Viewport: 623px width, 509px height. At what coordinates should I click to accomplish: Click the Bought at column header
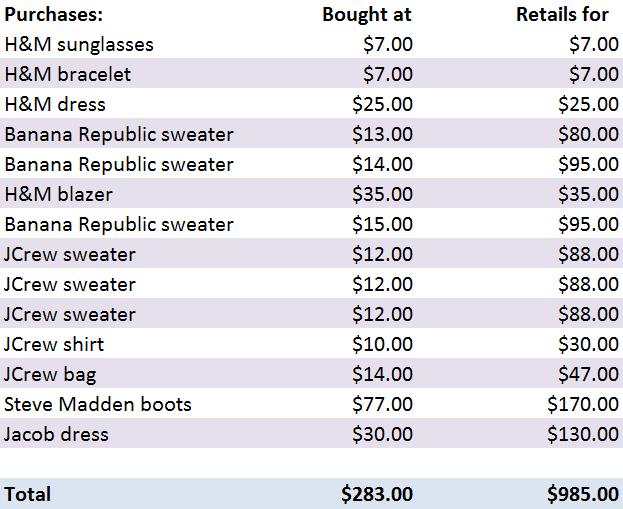367,15
